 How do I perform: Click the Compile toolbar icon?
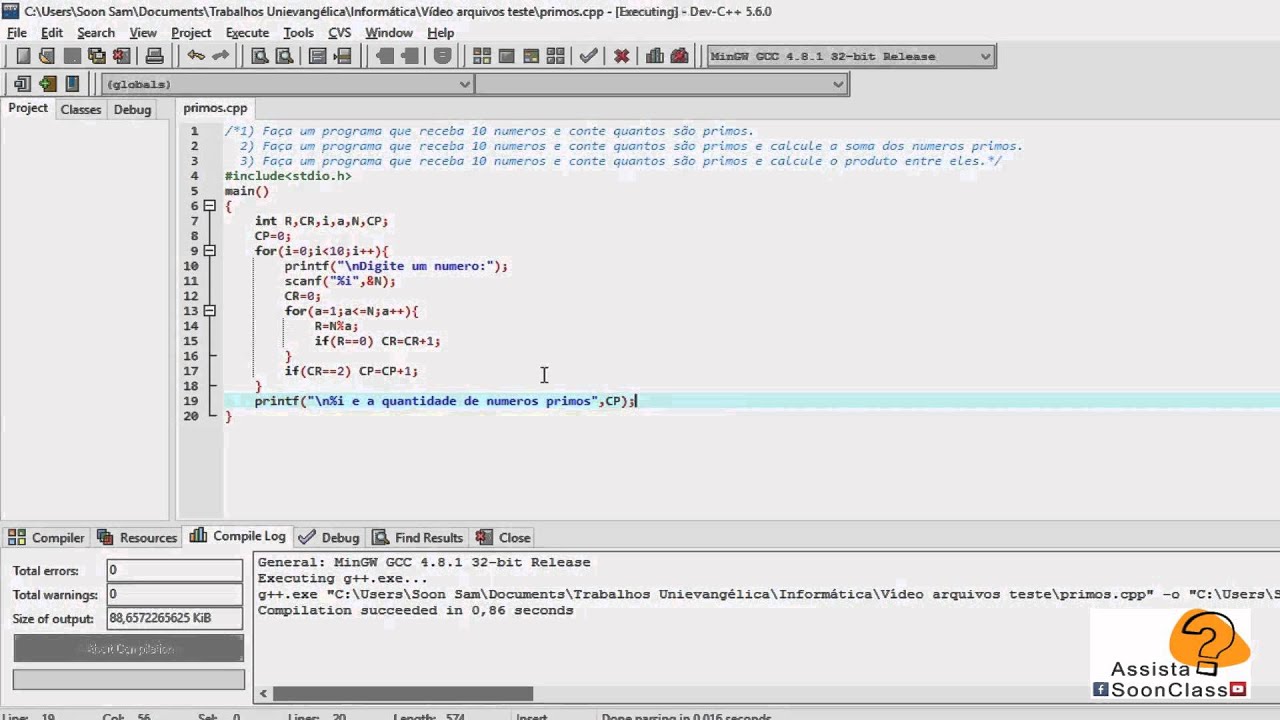tap(482, 56)
